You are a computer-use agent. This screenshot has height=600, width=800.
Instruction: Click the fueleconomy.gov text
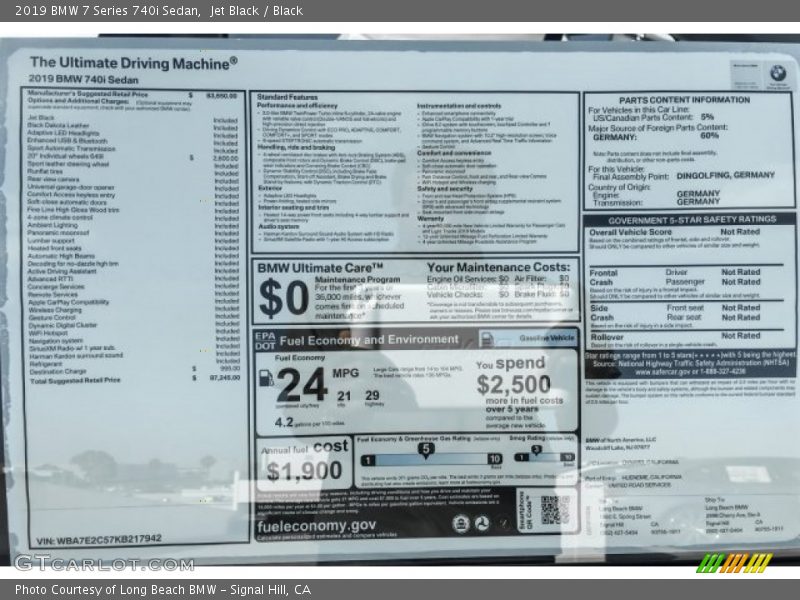316,526
